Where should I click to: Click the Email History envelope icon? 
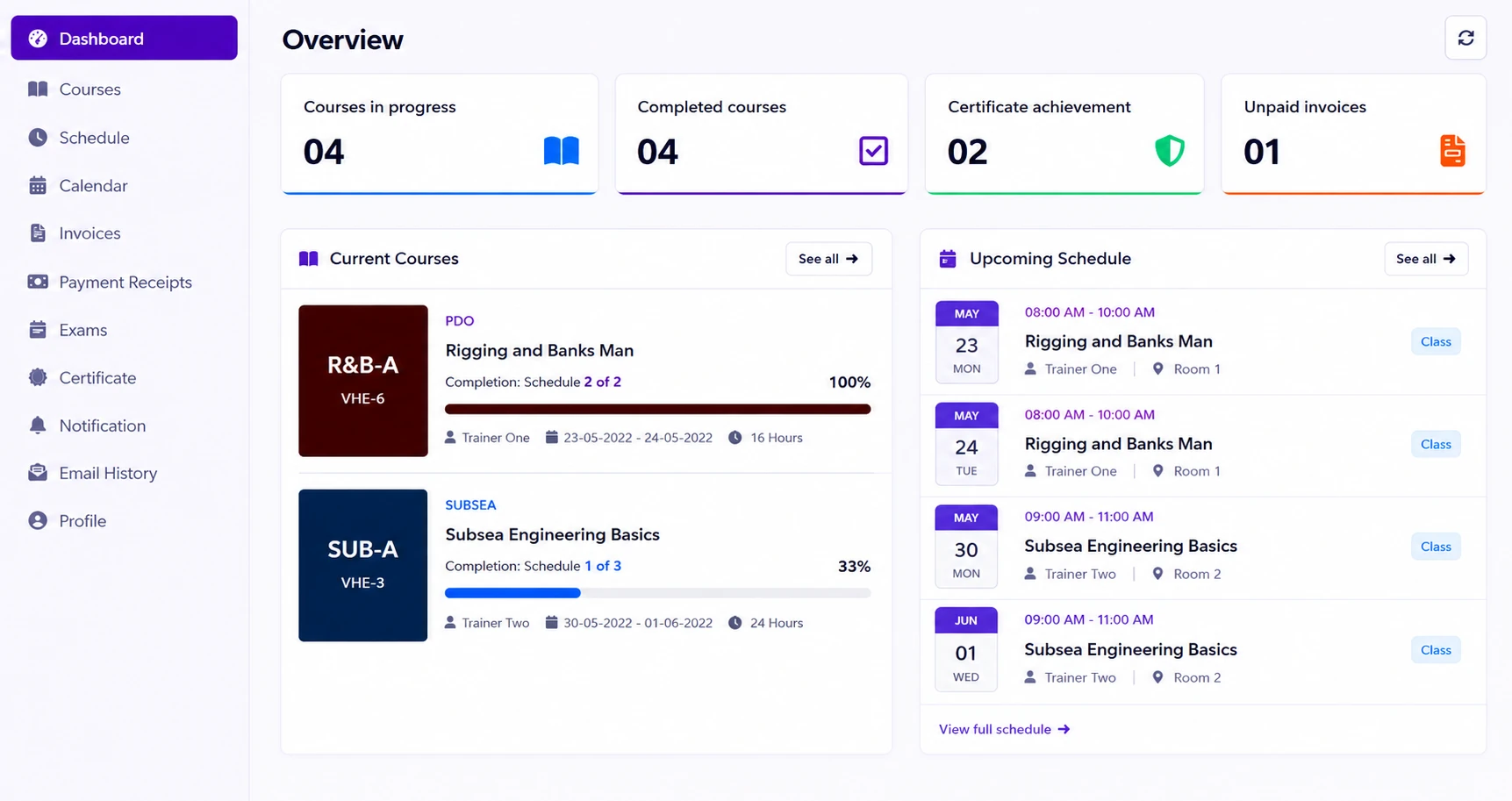coord(38,473)
